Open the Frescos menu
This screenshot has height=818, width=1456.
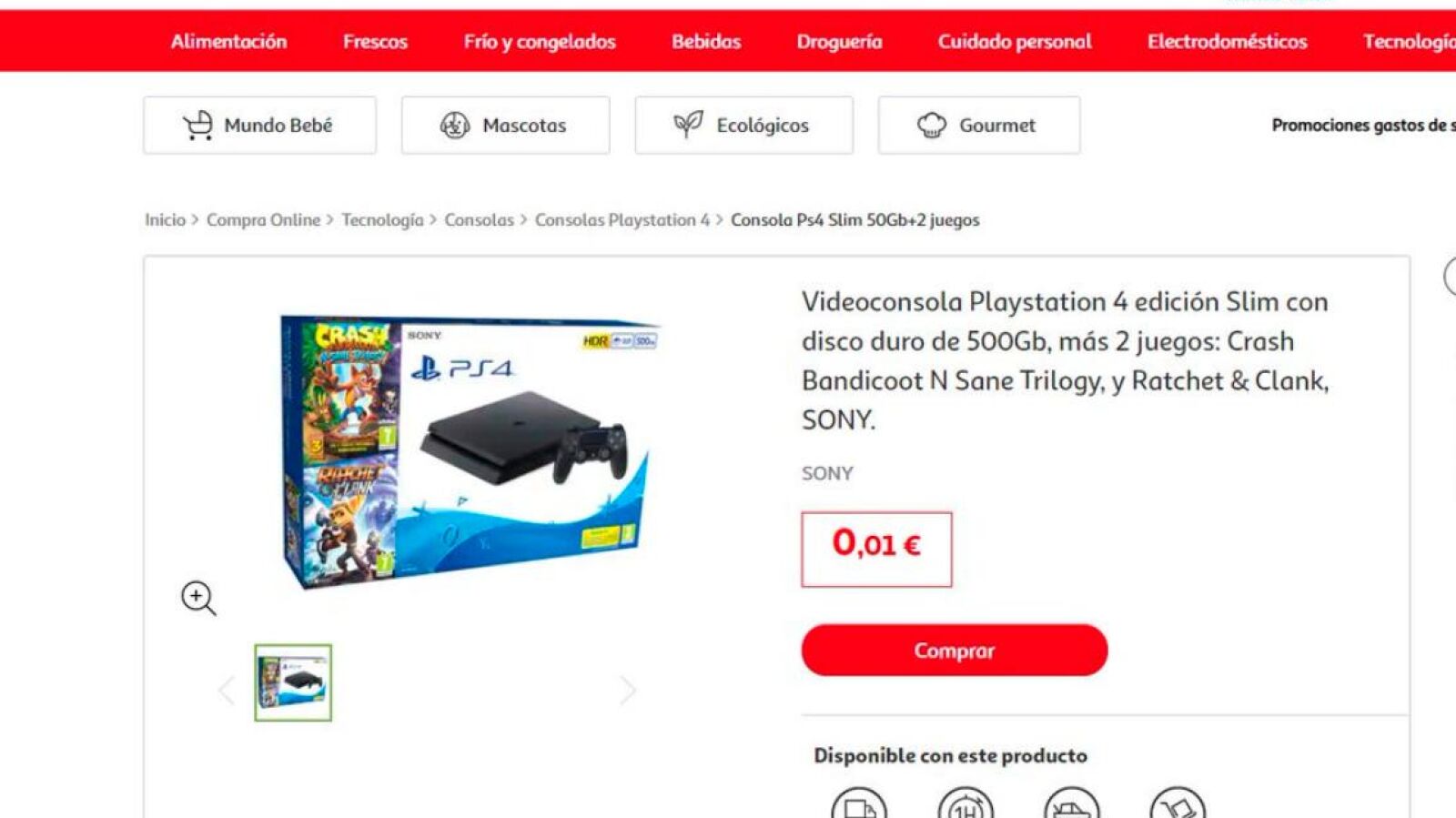(375, 42)
